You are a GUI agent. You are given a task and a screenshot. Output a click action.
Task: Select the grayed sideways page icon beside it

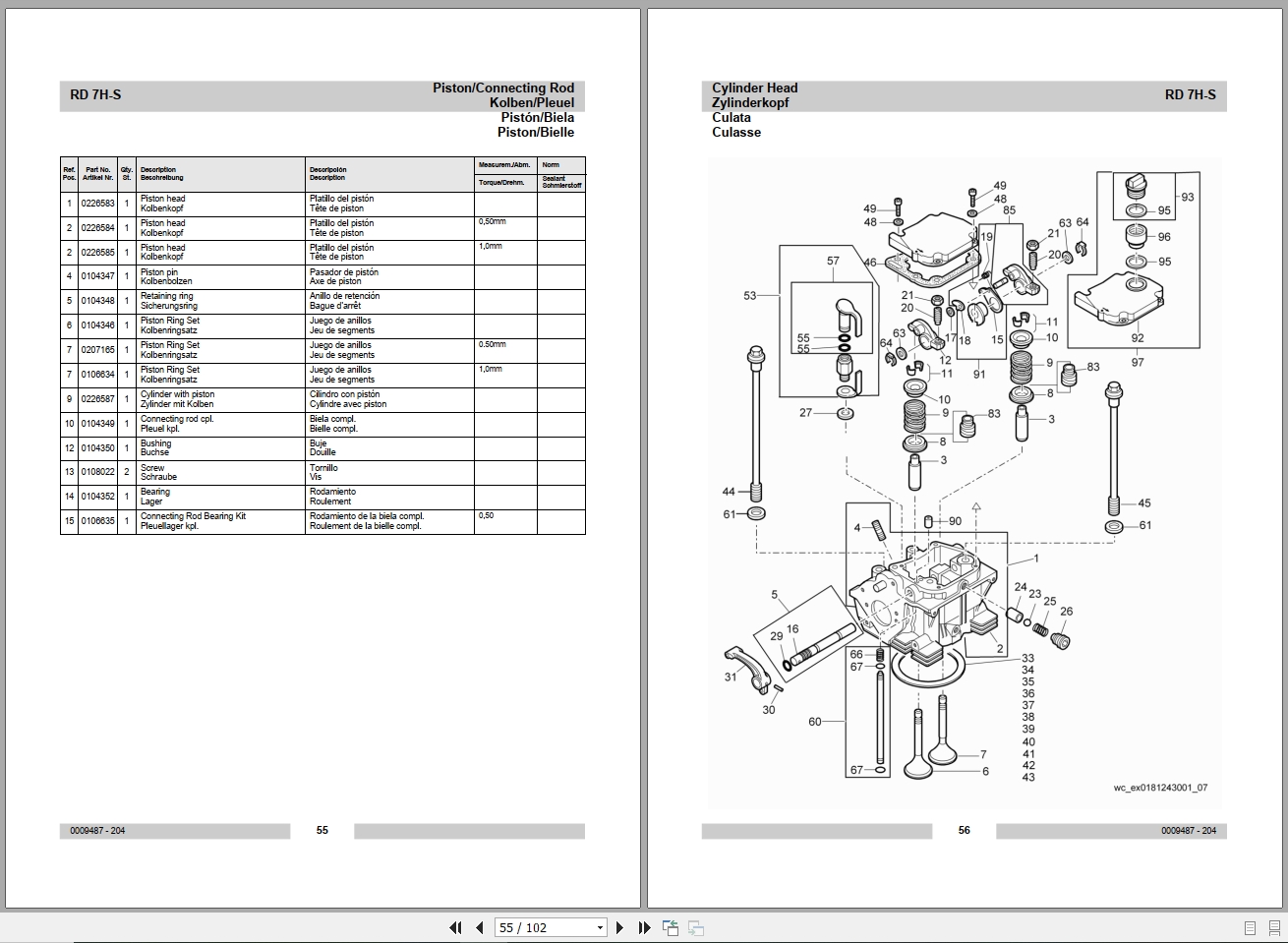pos(697,927)
